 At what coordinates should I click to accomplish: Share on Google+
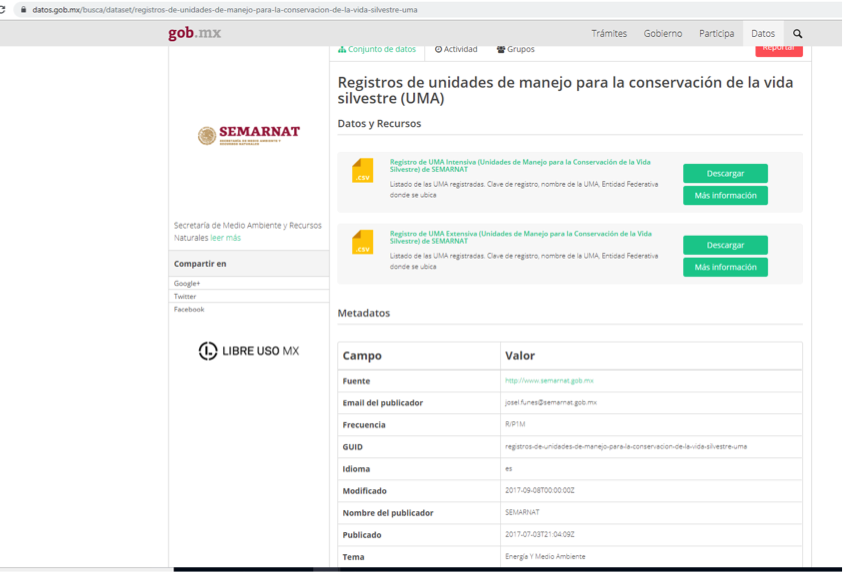[x=187, y=283]
